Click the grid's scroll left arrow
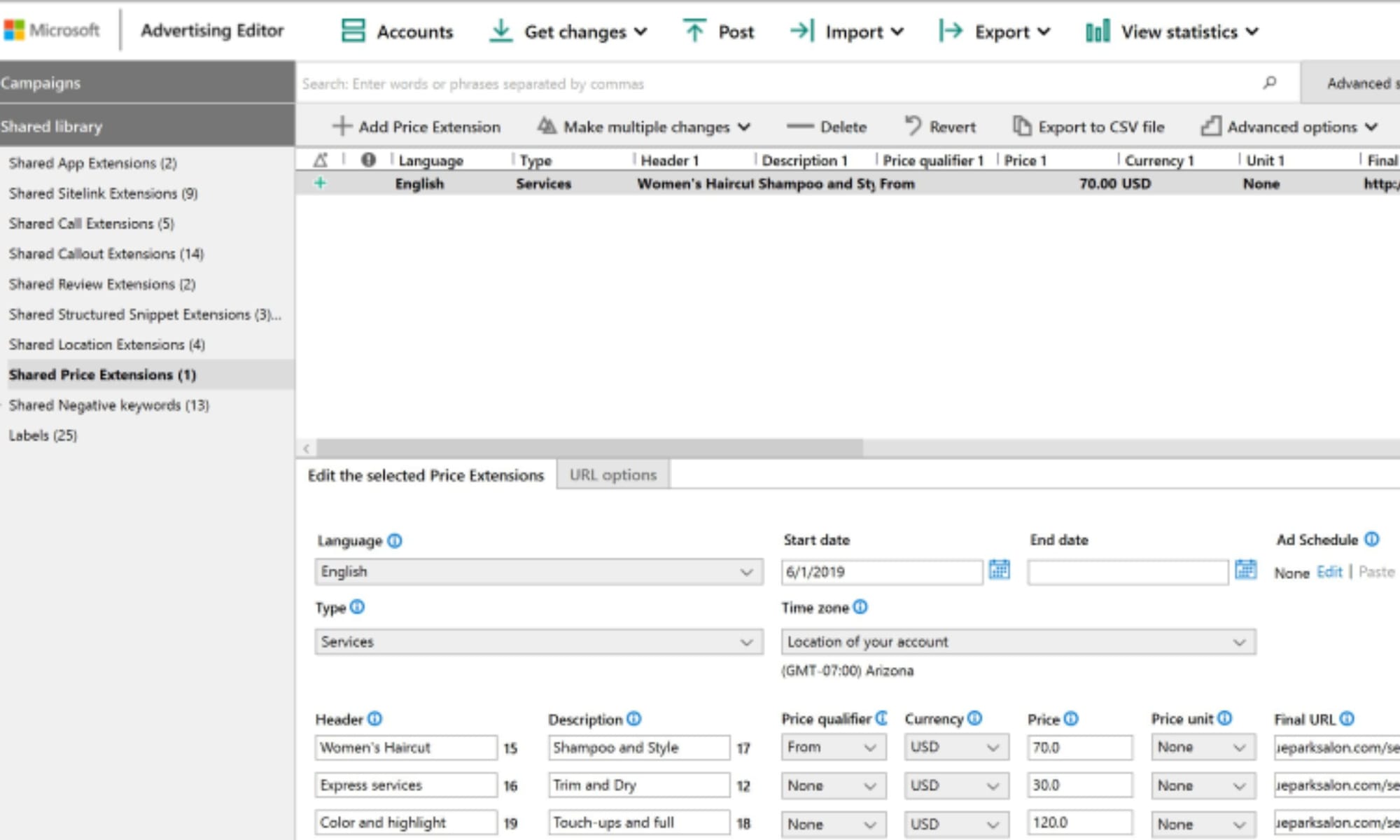1400x840 pixels. point(307,448)
